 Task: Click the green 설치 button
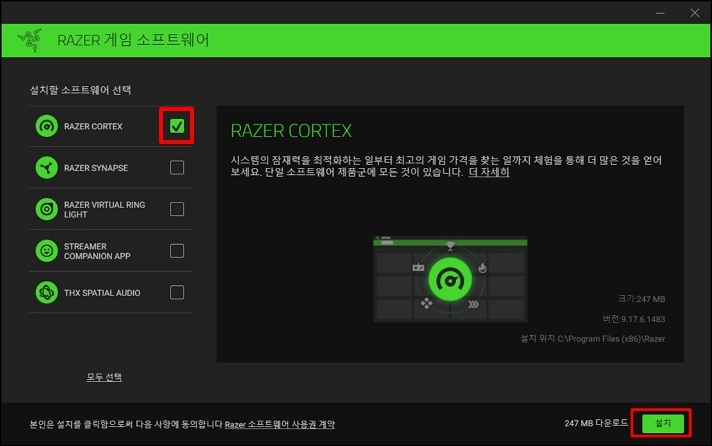663,423
